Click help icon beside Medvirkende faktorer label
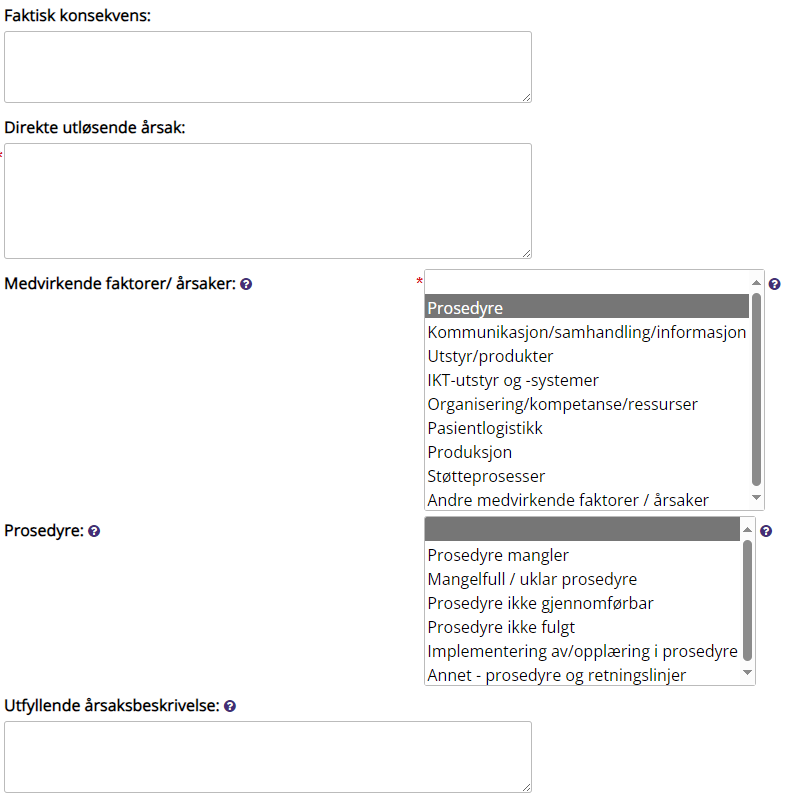The width and height of the screenshot is (800, 802). [x=246, y=284]
